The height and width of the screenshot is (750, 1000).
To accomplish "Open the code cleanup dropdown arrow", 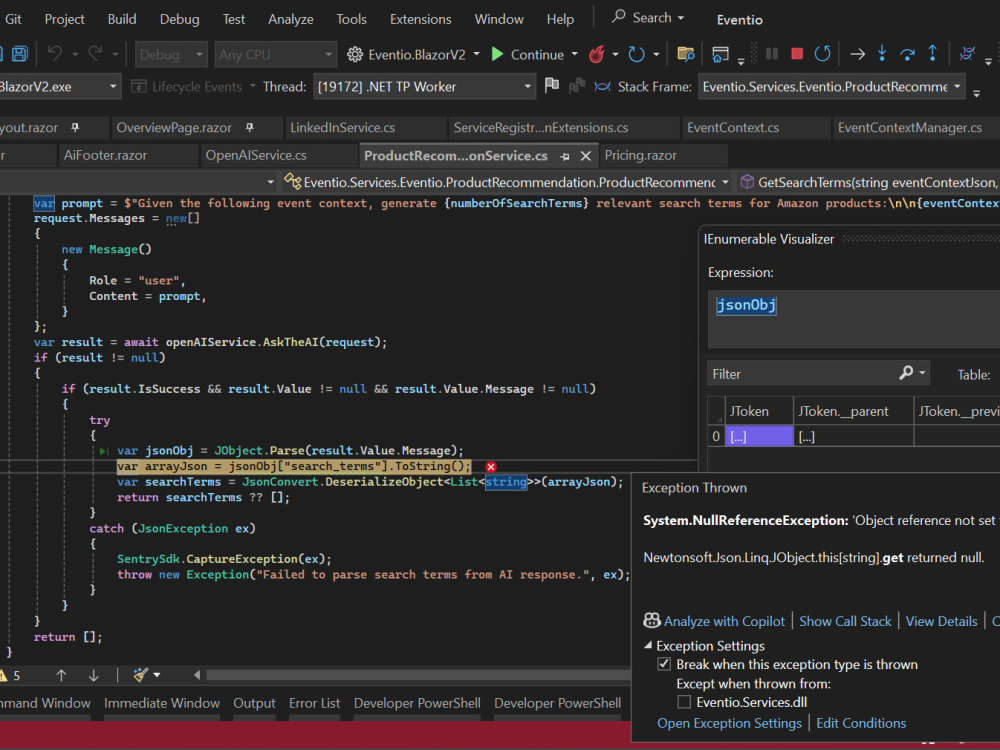I will pyautogui.click(x=157, y=675).
